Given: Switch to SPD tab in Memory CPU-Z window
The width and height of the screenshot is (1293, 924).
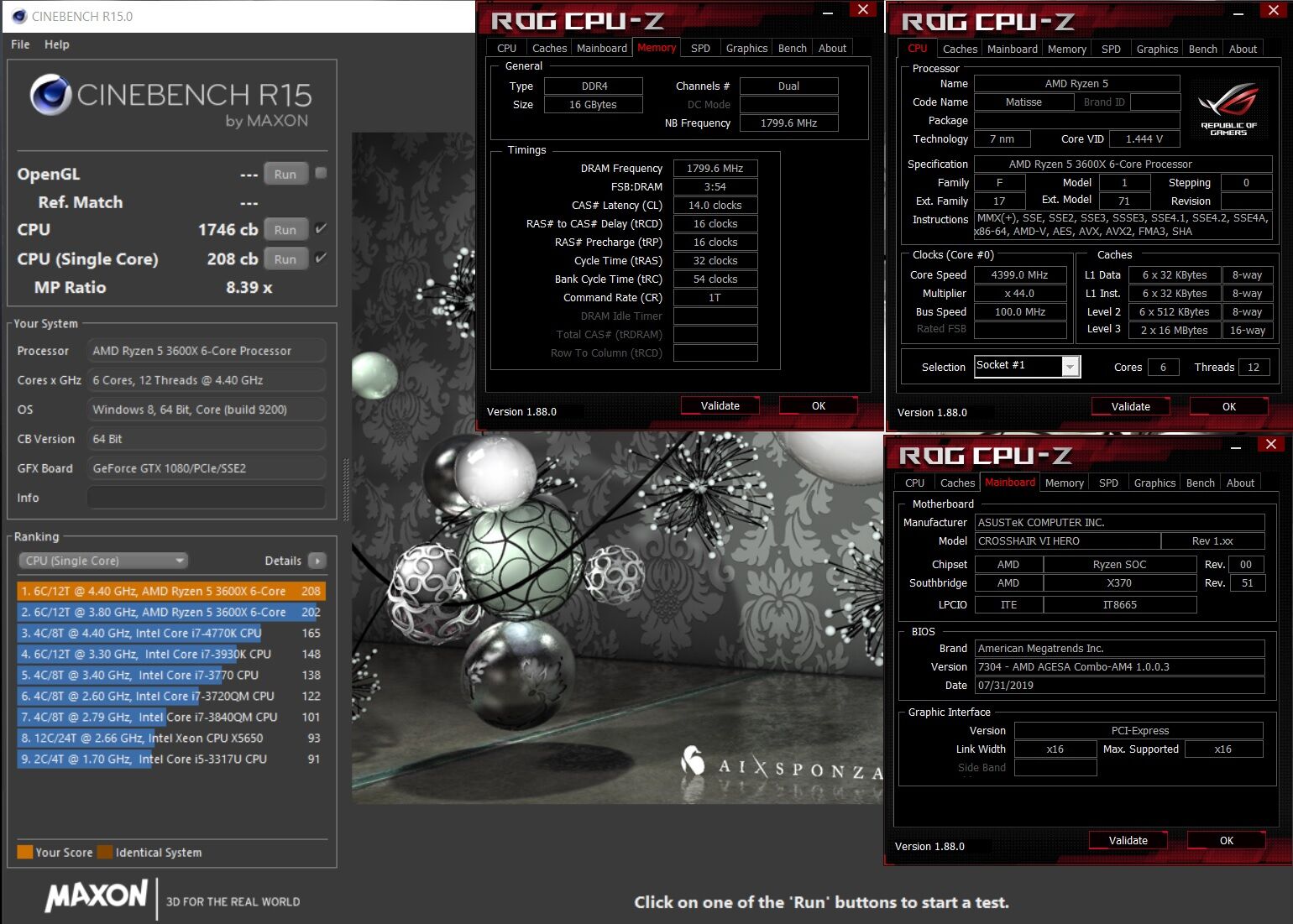Looking at the screenshot, I should pyautogui.click(x=700, y=48).
